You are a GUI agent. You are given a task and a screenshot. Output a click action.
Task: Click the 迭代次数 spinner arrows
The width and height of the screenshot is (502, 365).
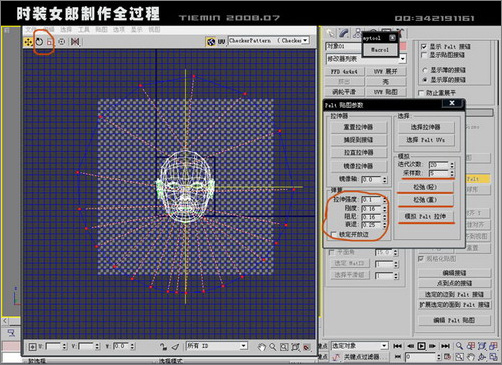click(452, 165)
